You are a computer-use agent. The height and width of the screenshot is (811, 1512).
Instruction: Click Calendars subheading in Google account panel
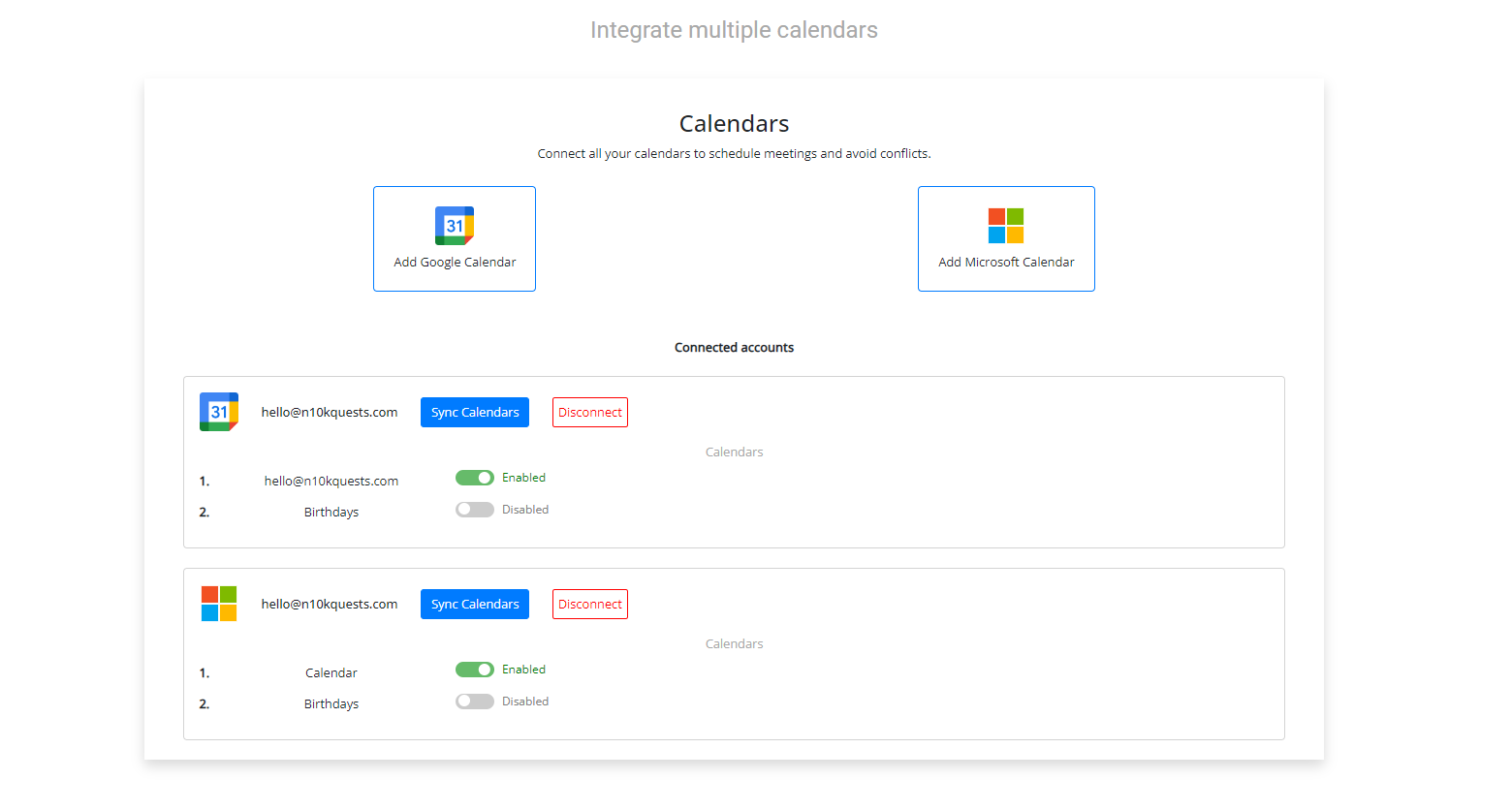coord(734,452)
